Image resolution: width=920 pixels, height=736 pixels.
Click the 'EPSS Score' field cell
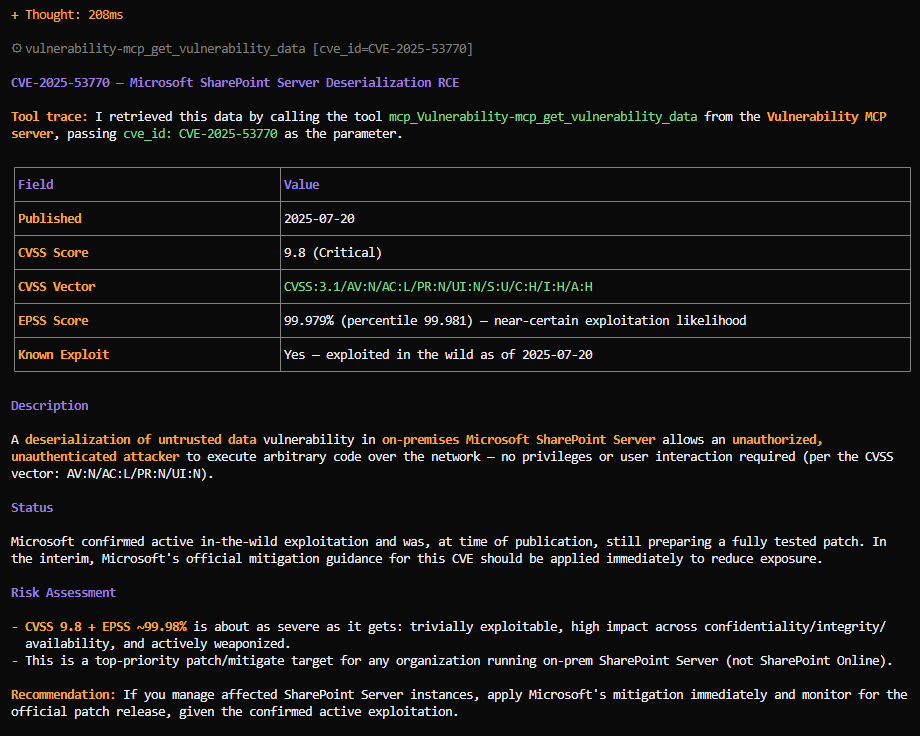(147, 321)
